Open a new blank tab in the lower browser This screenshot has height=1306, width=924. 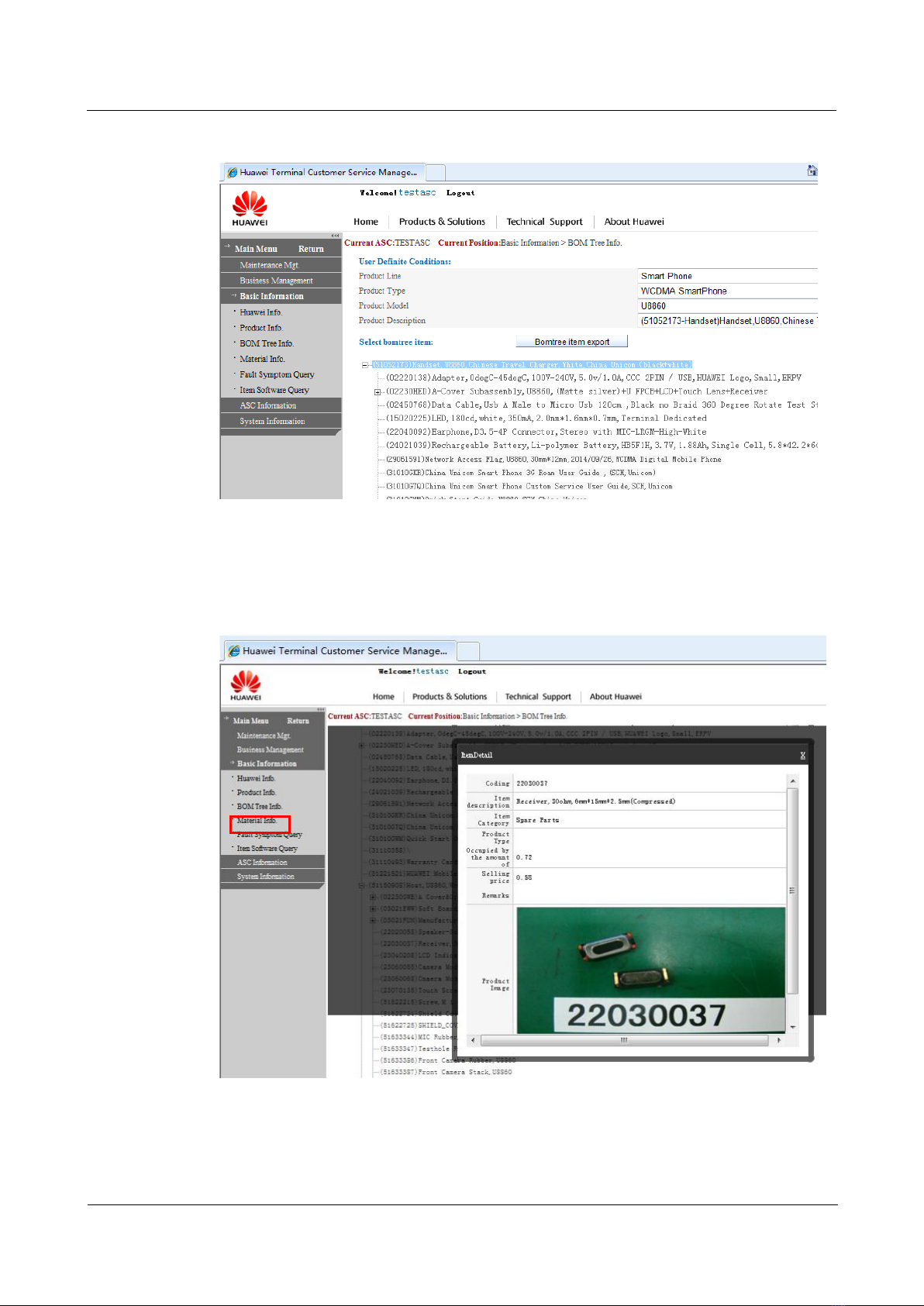tap(468, 650)
